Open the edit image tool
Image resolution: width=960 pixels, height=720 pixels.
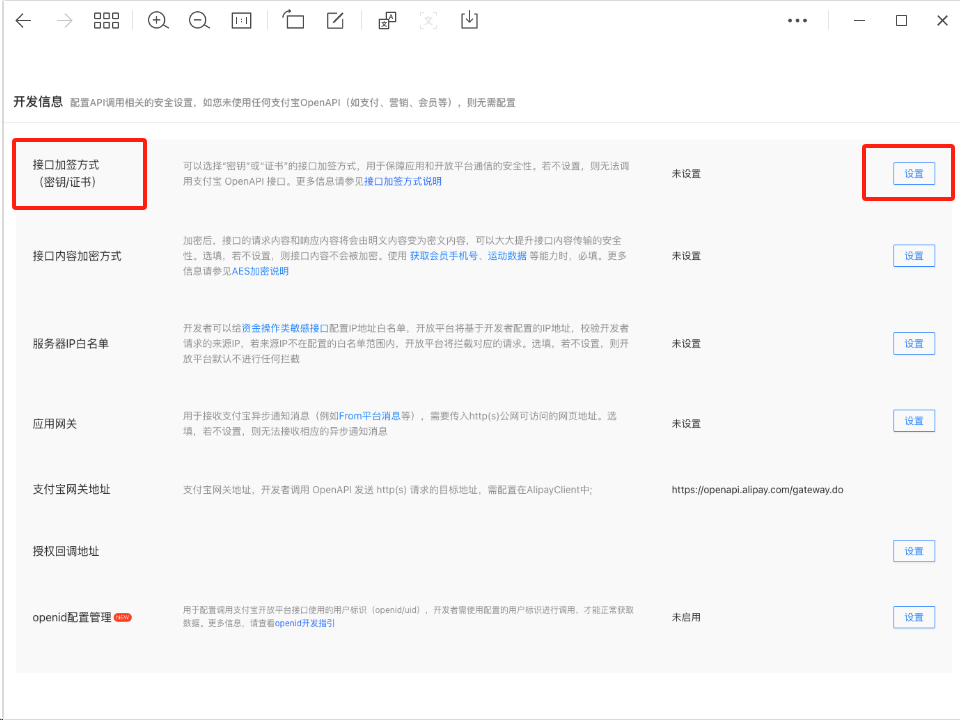pyautogui.click(x=336, y=21)
